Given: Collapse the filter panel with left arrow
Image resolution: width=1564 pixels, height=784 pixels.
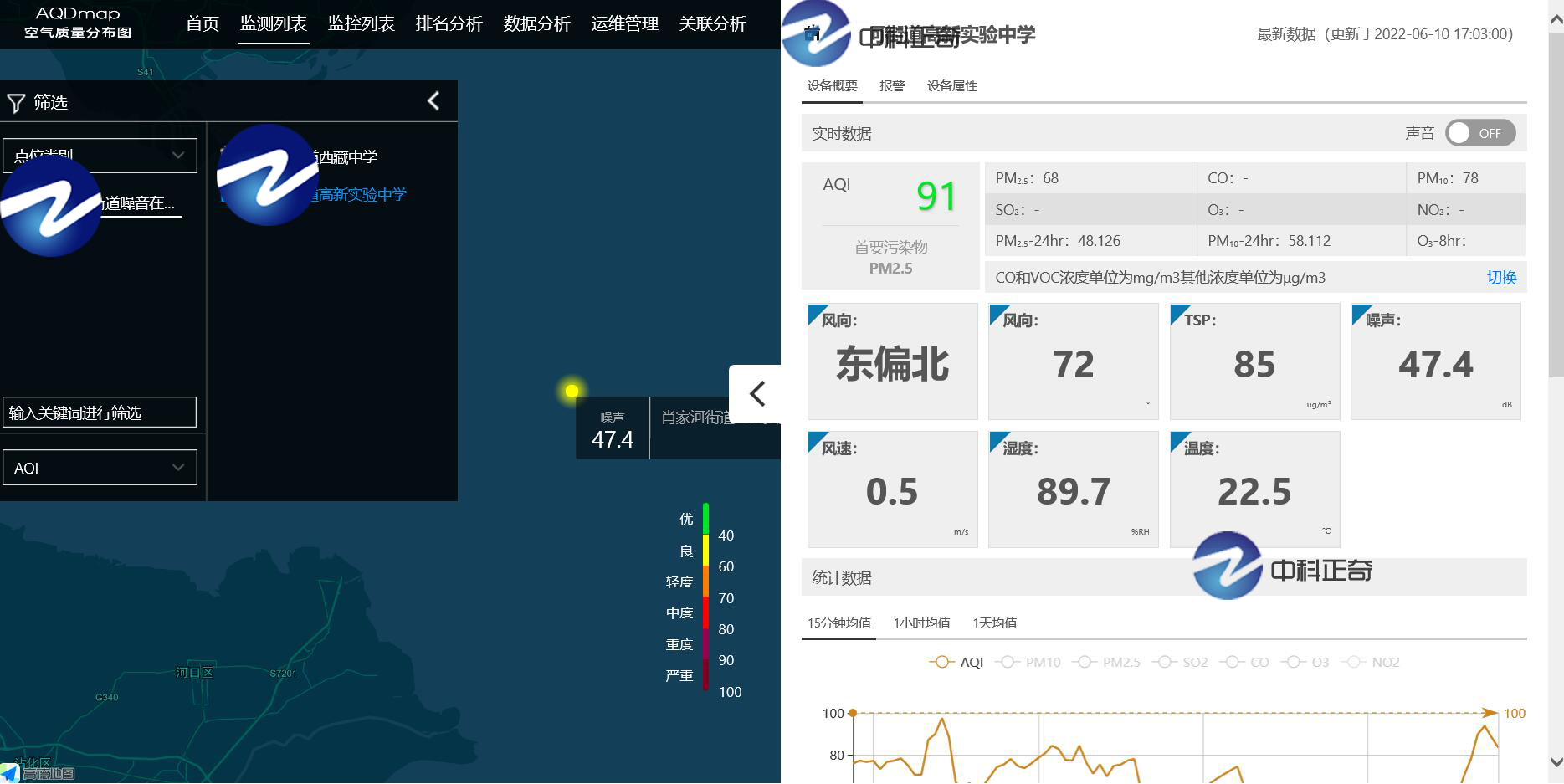Looking at the screenshot, I should click(x=433, y=101).
